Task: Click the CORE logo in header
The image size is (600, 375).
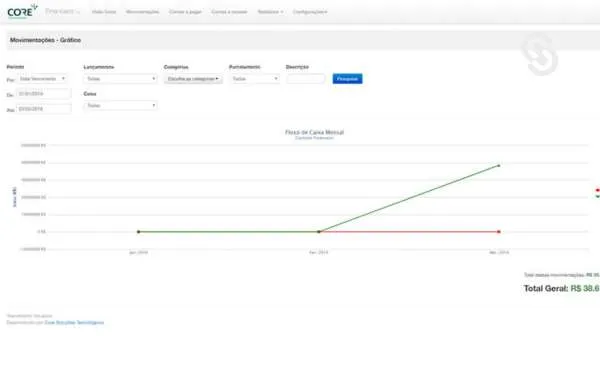Action: 22,11
